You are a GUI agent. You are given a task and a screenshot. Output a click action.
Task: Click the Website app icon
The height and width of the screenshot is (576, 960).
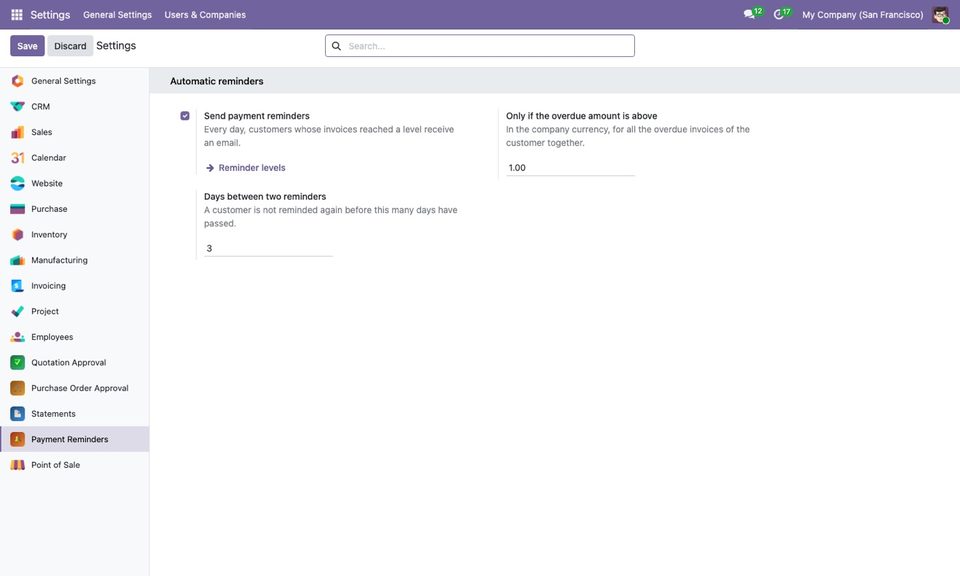tap(18, 184)
